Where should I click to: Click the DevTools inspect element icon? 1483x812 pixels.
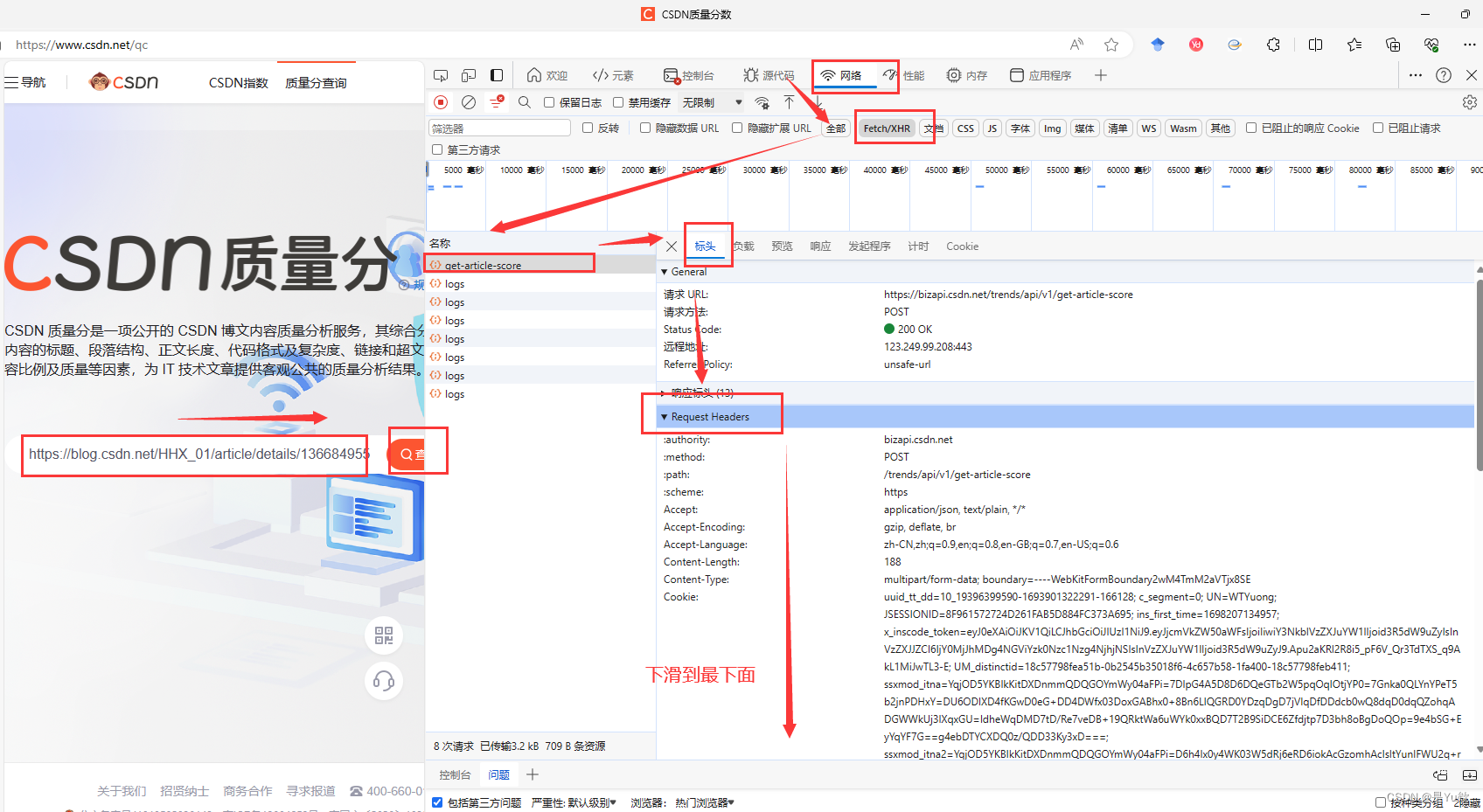click(441, 75)
